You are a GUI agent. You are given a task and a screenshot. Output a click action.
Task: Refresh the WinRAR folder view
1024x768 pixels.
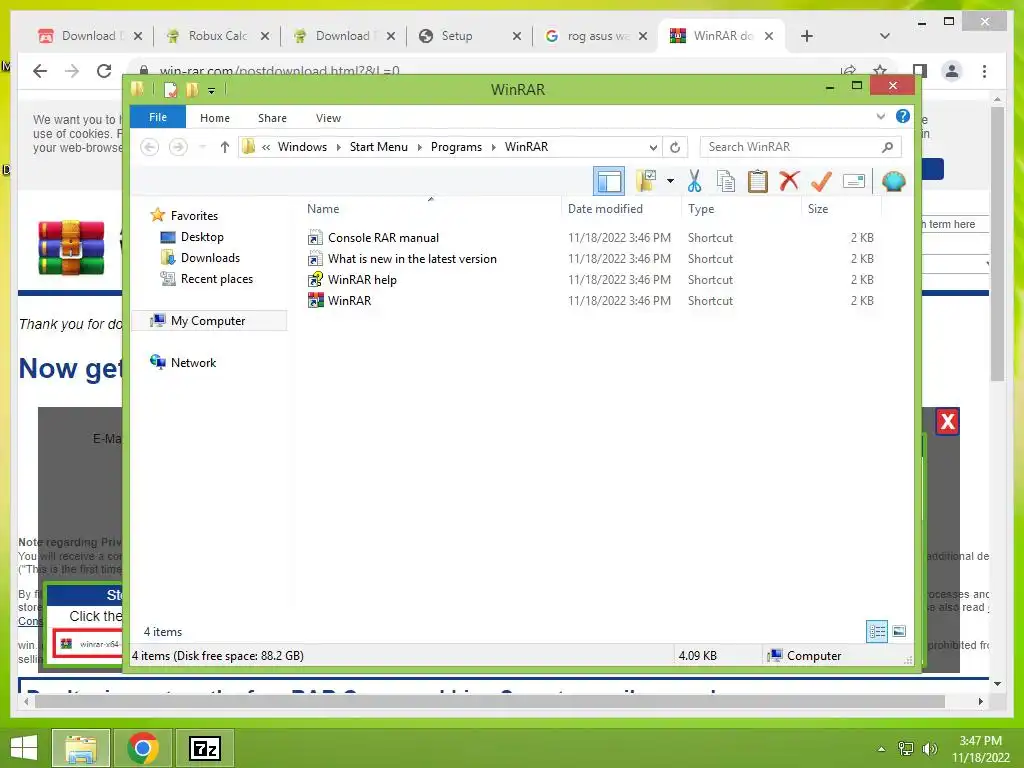pos(675,147)
